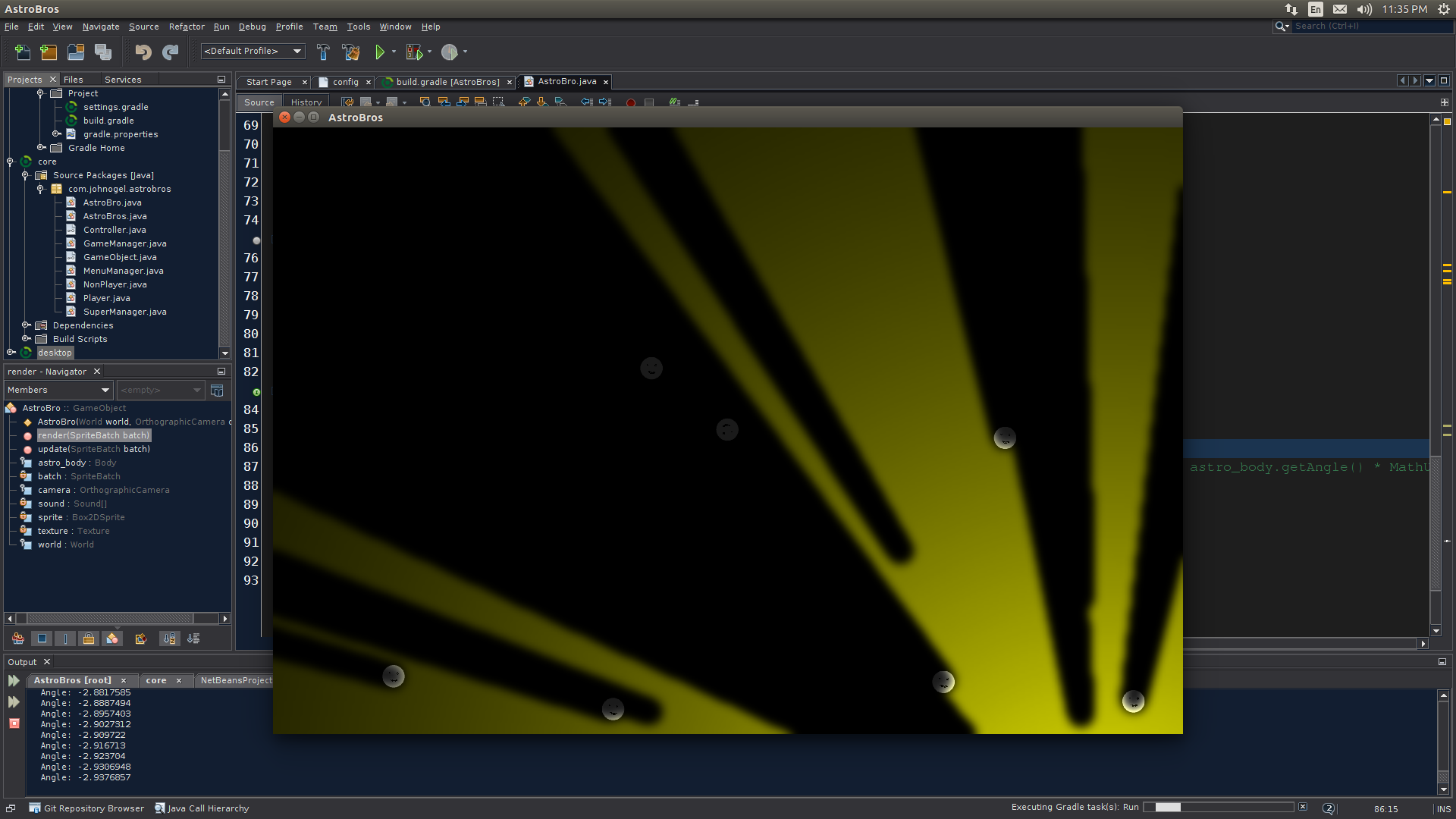Open the File menu
The width and height of the screenshot is (1456, 819).
point(11,27)
